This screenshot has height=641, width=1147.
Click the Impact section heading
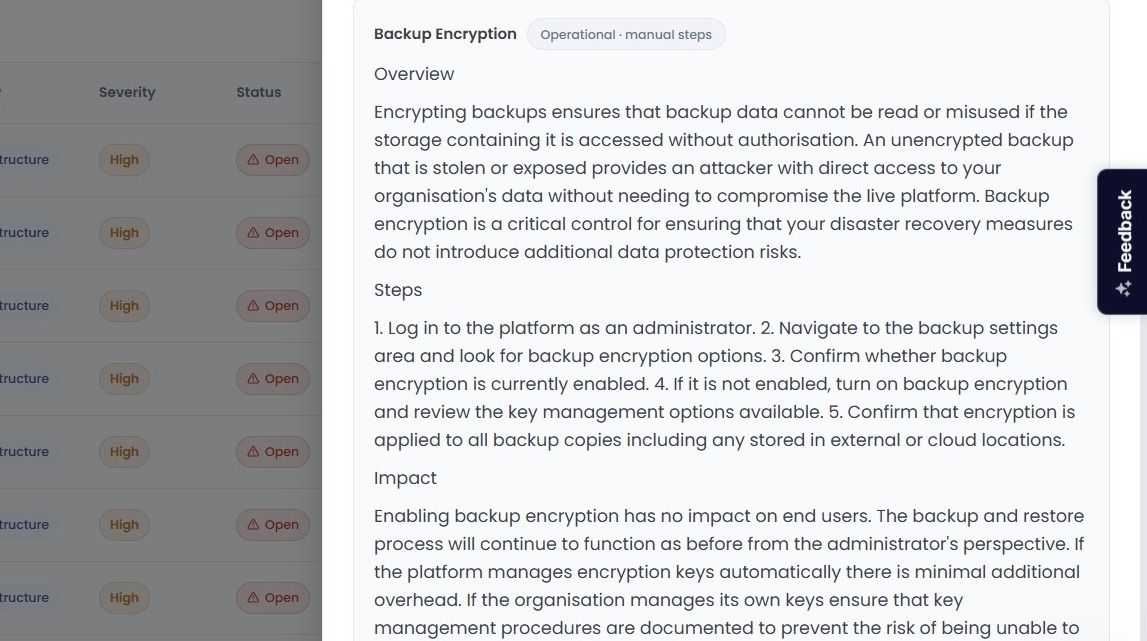coord(405,478)
